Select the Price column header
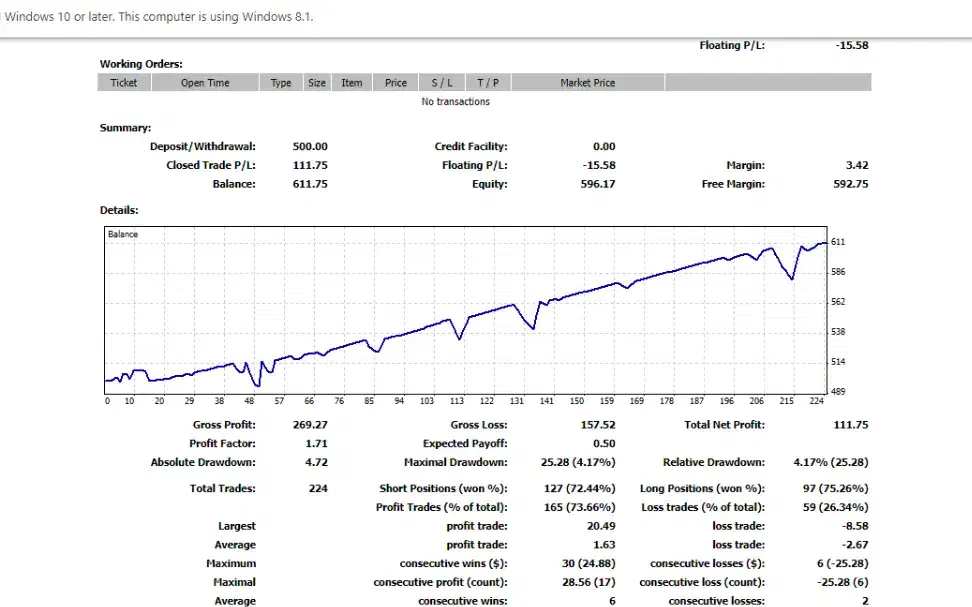 point(396,83)
